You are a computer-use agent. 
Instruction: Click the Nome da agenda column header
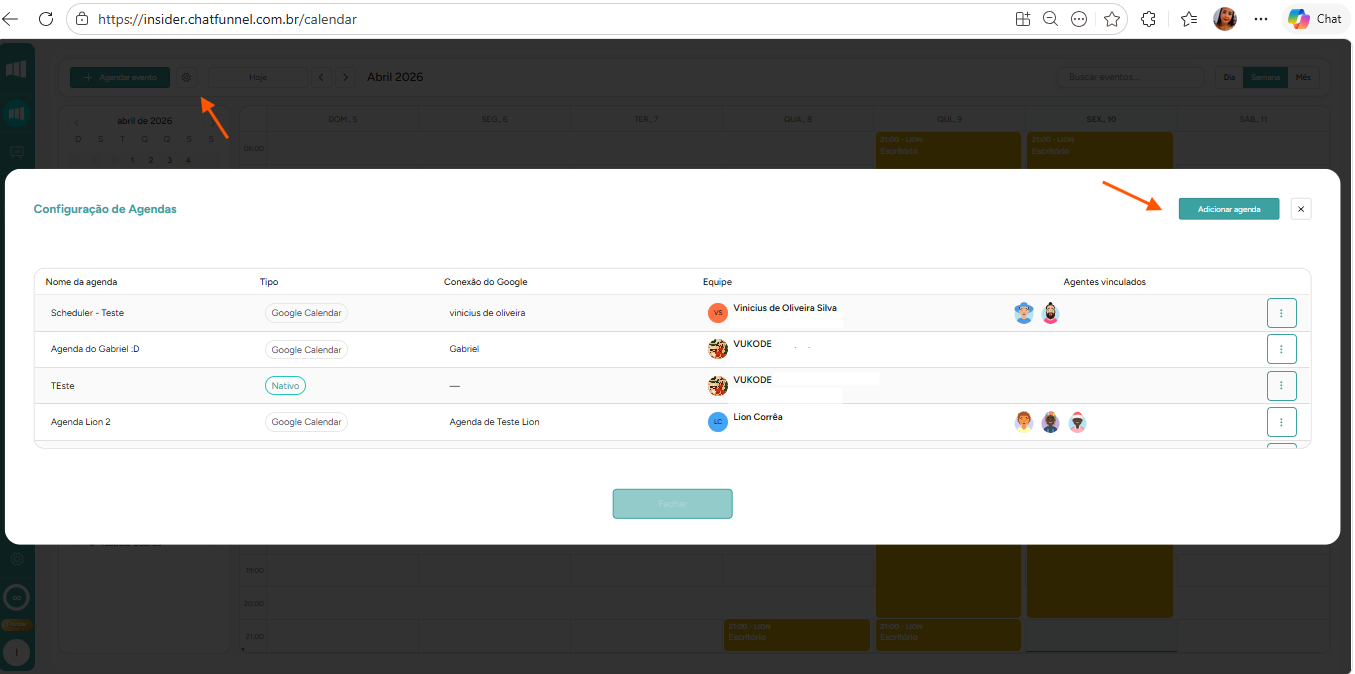point(81,282)
